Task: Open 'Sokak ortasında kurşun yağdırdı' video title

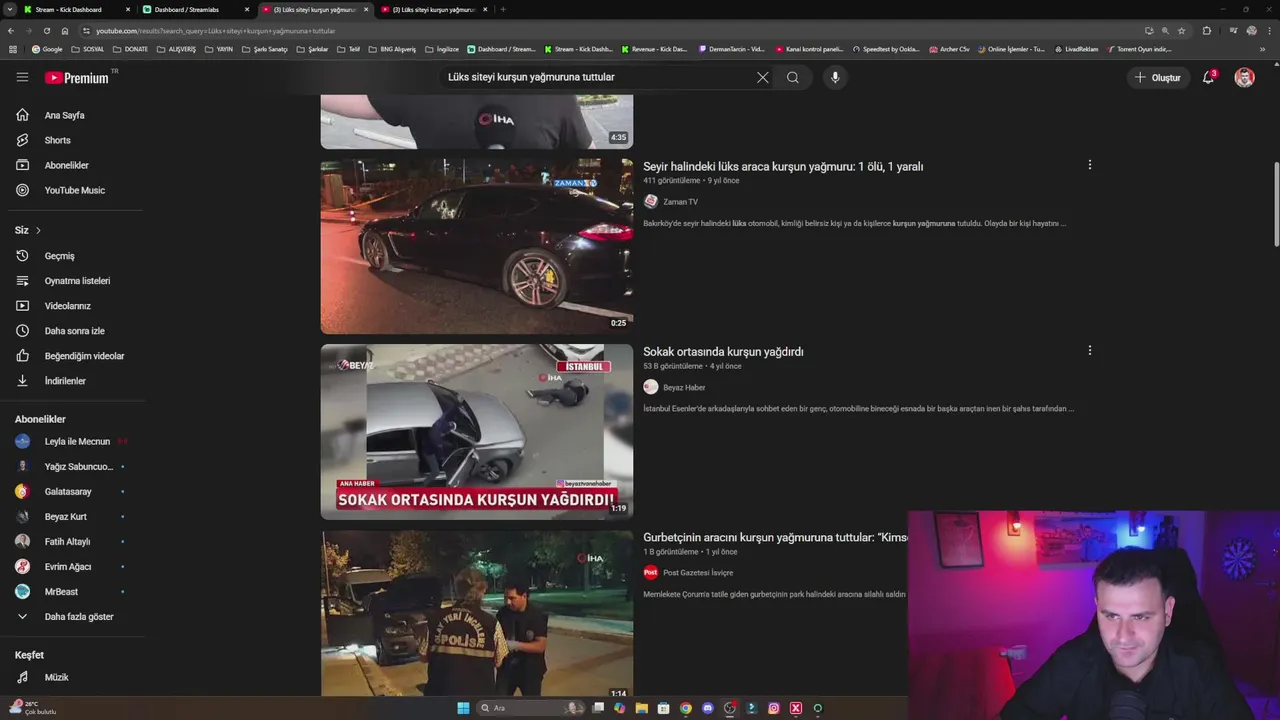Action: pyautogui.click(x=723, y=352)
